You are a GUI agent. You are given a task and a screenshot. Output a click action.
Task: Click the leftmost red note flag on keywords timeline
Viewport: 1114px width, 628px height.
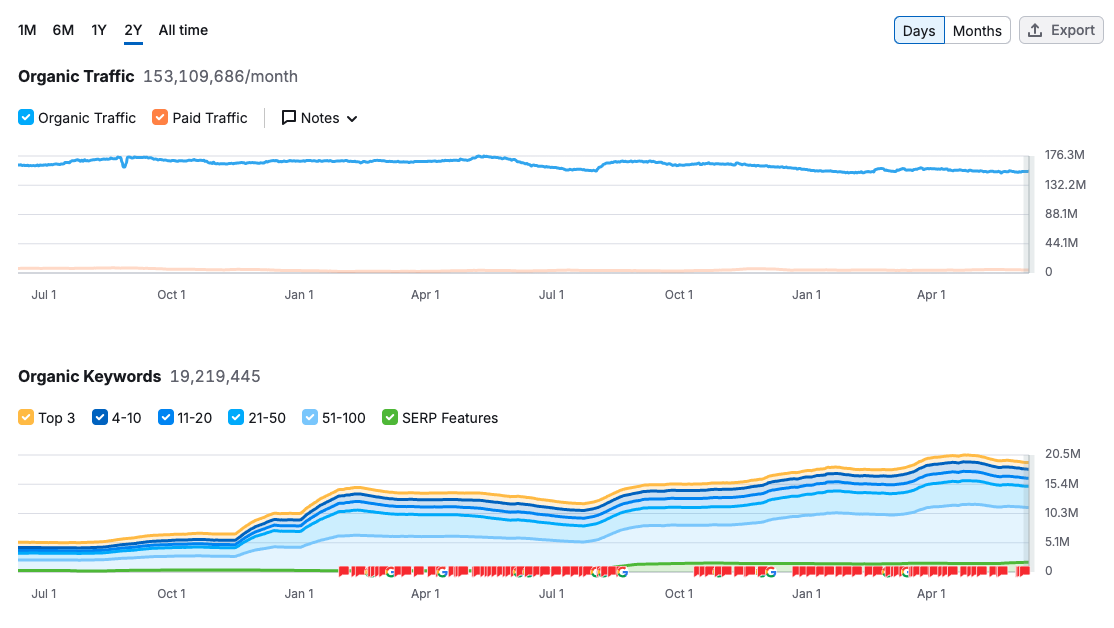pos(344,572)
